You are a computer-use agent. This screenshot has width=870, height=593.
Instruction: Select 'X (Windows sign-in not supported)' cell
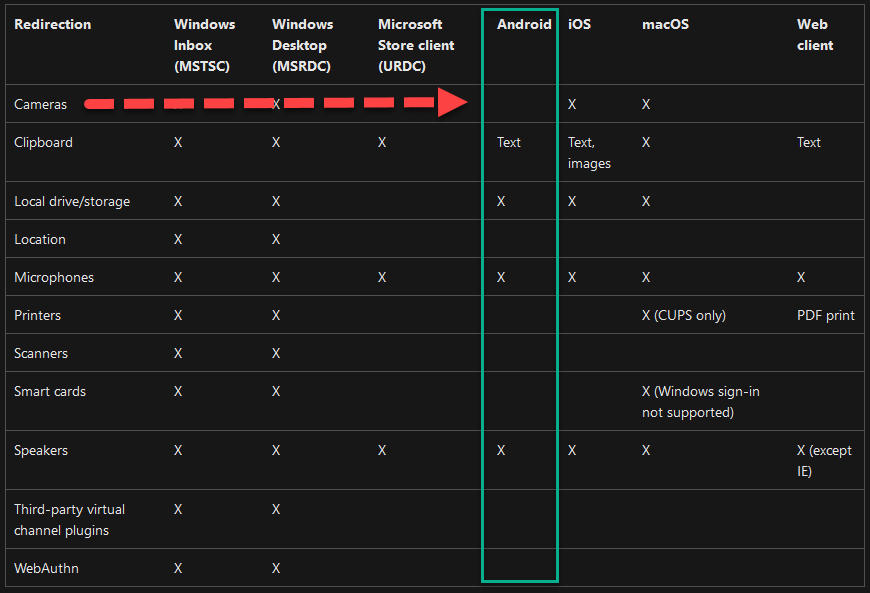[x=701, y=402]
